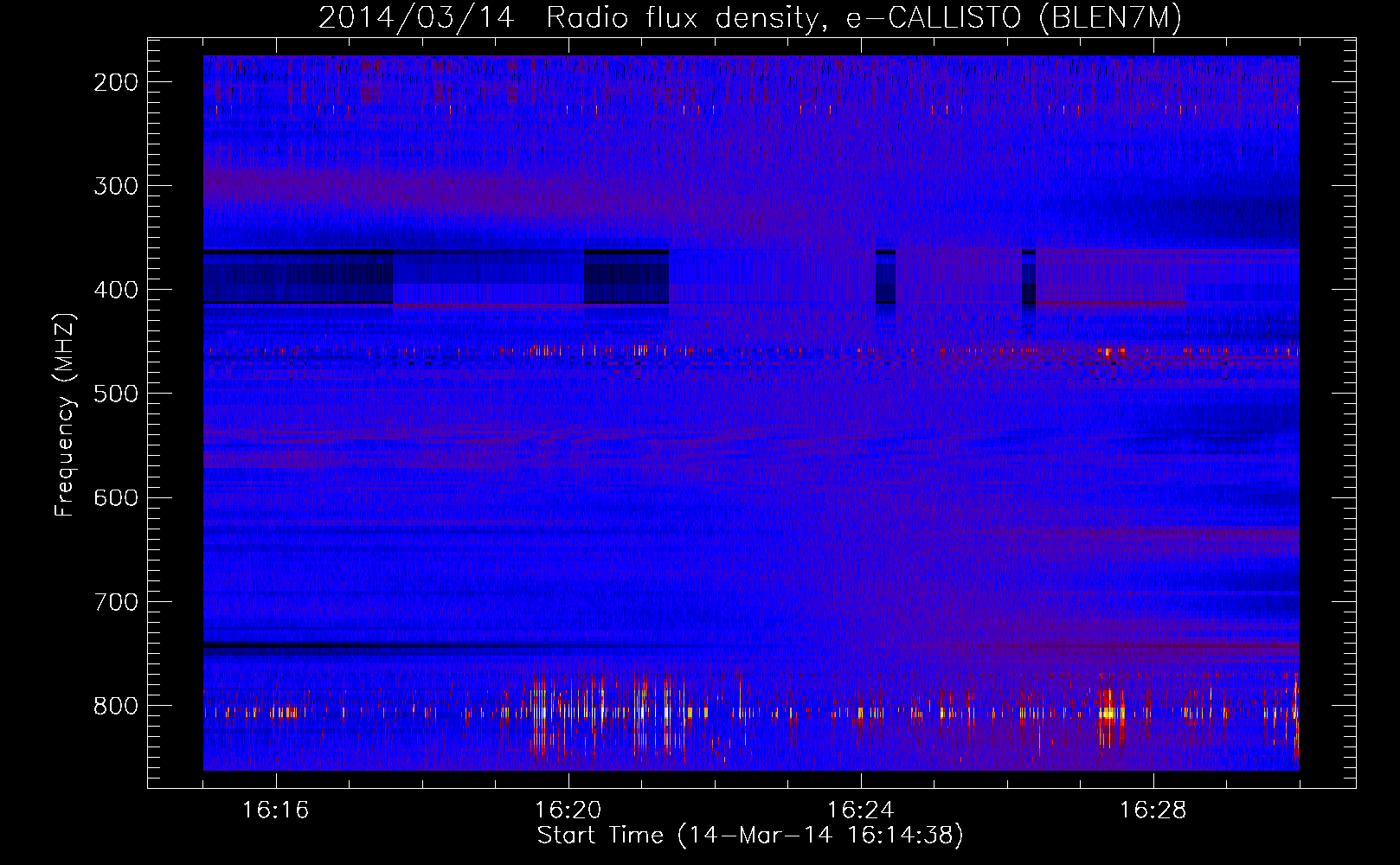Click the 16:20 time tick label

pyautogui.click(x=568, y=811)
